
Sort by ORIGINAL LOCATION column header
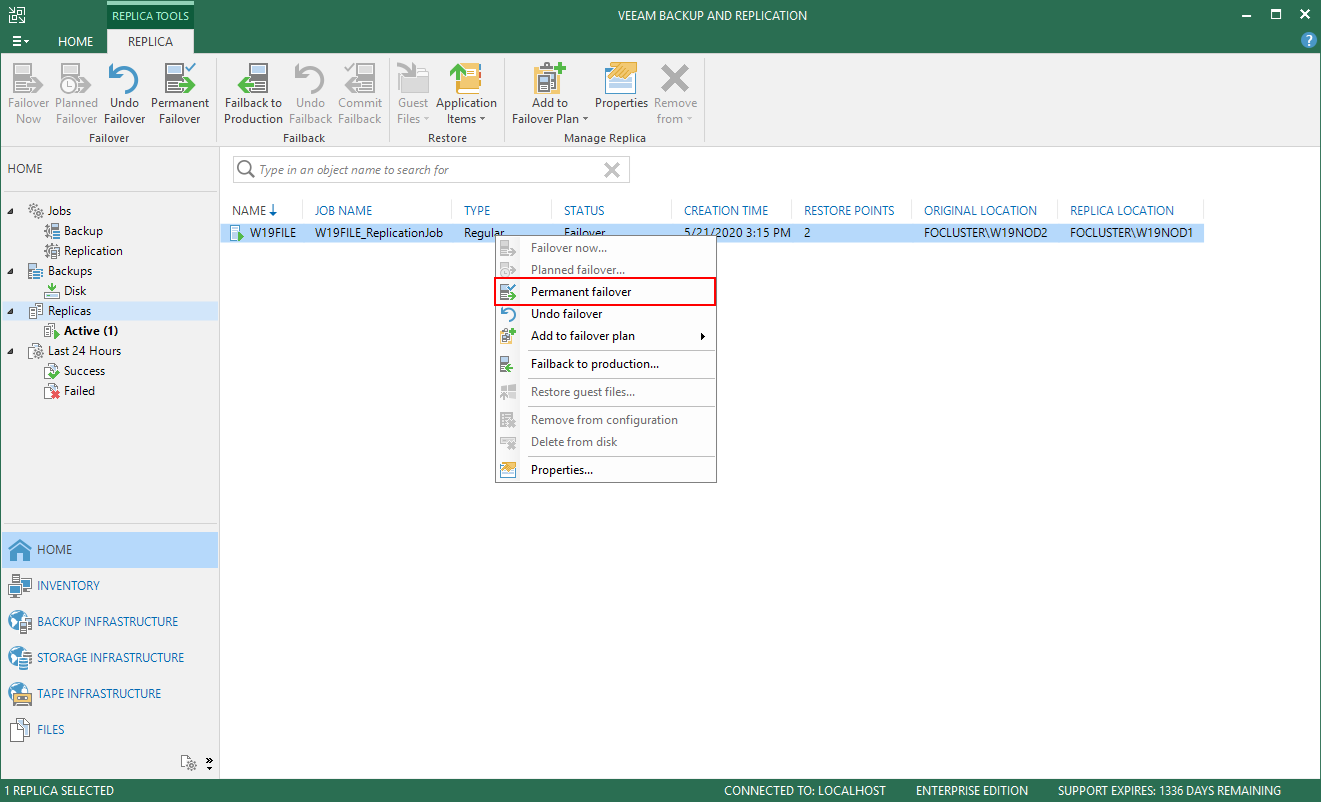click(980, 211)
